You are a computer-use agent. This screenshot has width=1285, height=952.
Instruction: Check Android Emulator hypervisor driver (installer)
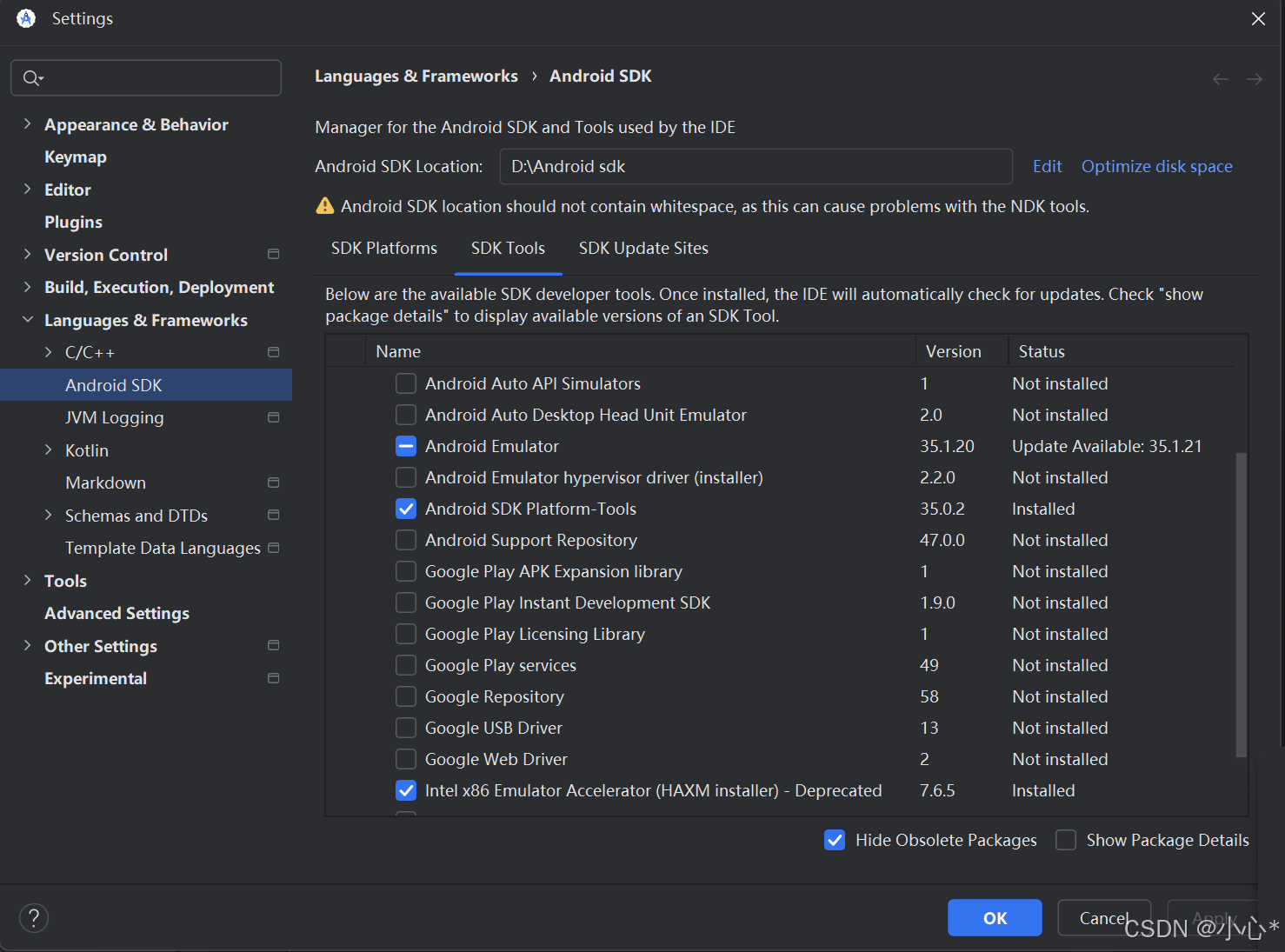coord(406,477)
